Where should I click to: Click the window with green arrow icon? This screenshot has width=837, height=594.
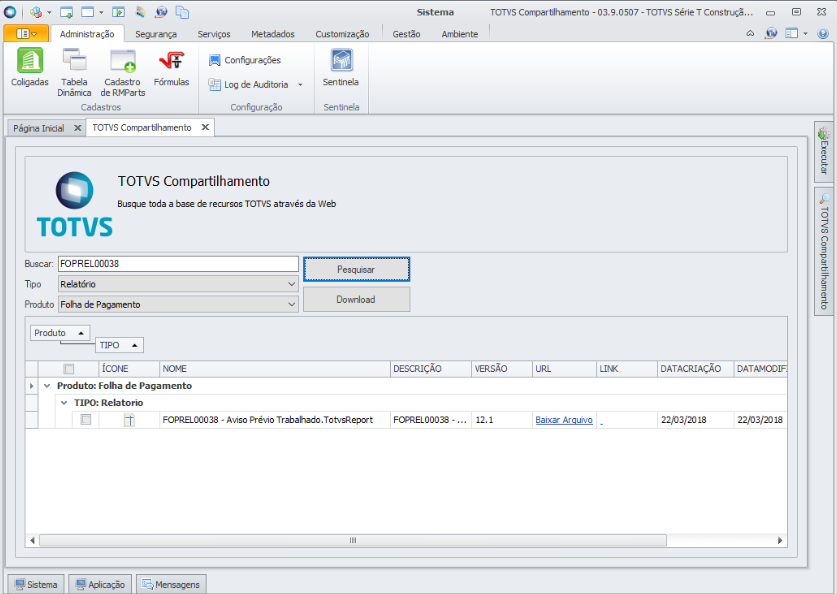click(66, 12)
